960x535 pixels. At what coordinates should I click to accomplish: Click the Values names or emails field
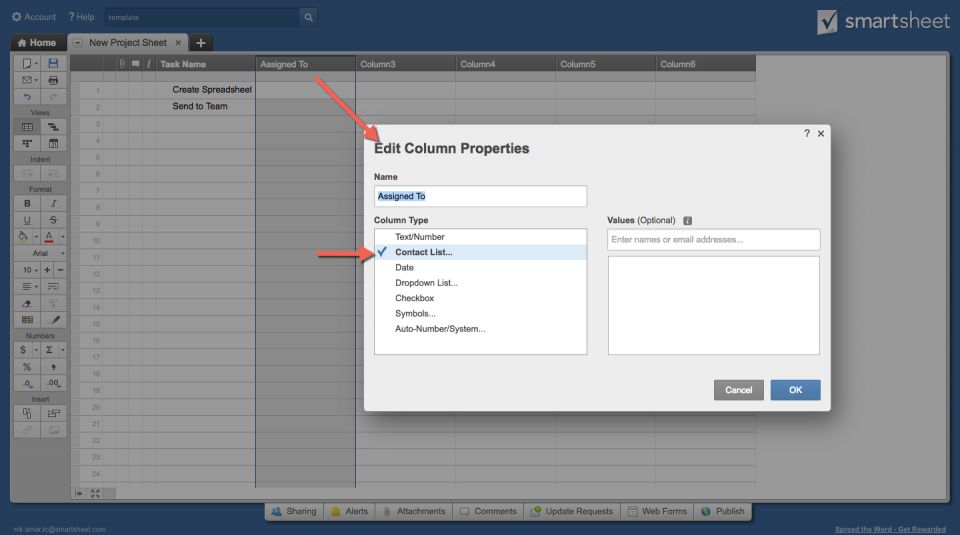pos(713,239)
